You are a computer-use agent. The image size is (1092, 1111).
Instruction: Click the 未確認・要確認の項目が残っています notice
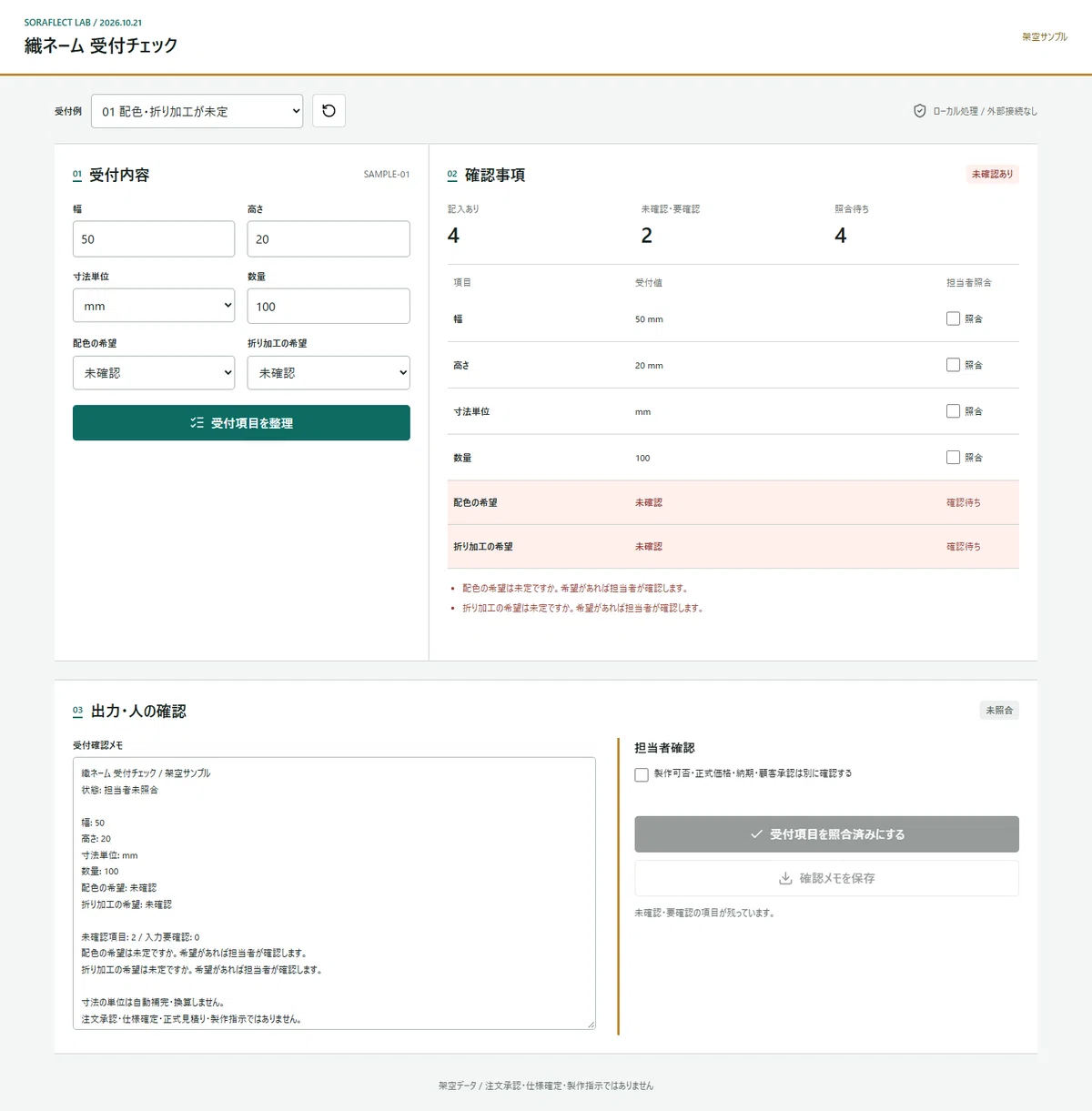(x=704, y=913)
